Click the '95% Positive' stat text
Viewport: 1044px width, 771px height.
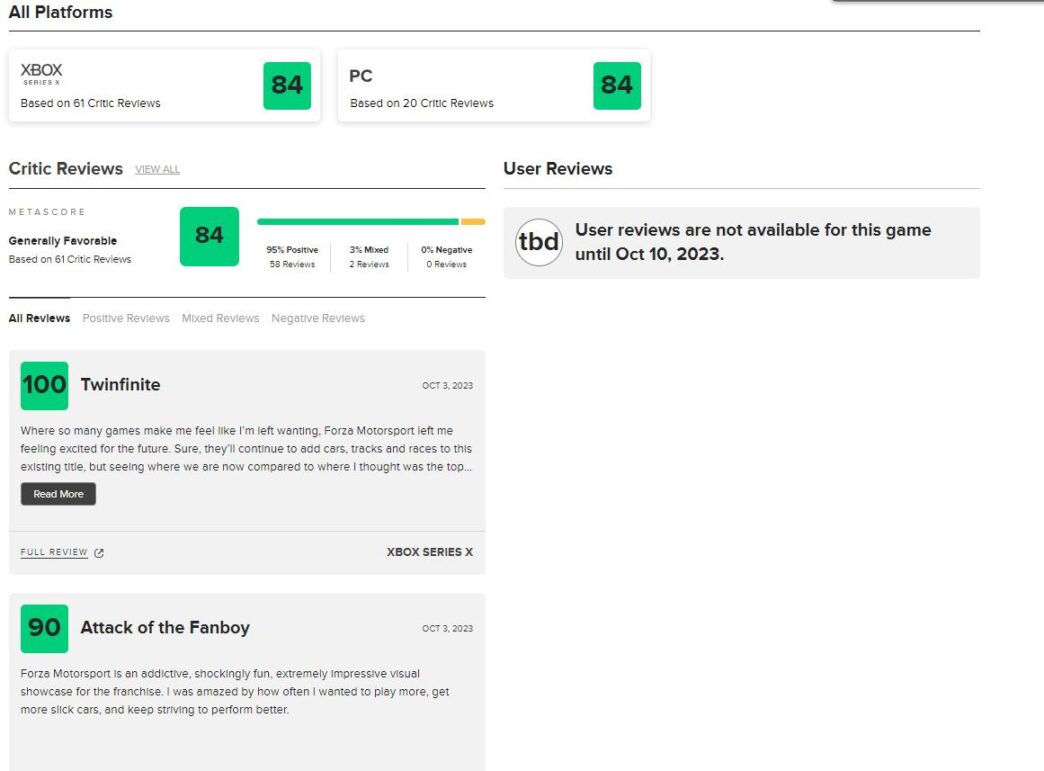coord(292,250)
